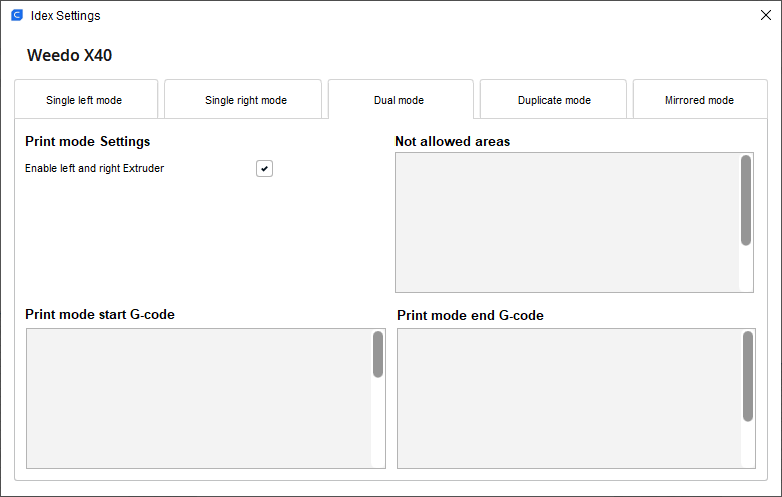Go to the Duplicate mode tab
This screenshot has height=497, width=782.
[553, 99]
